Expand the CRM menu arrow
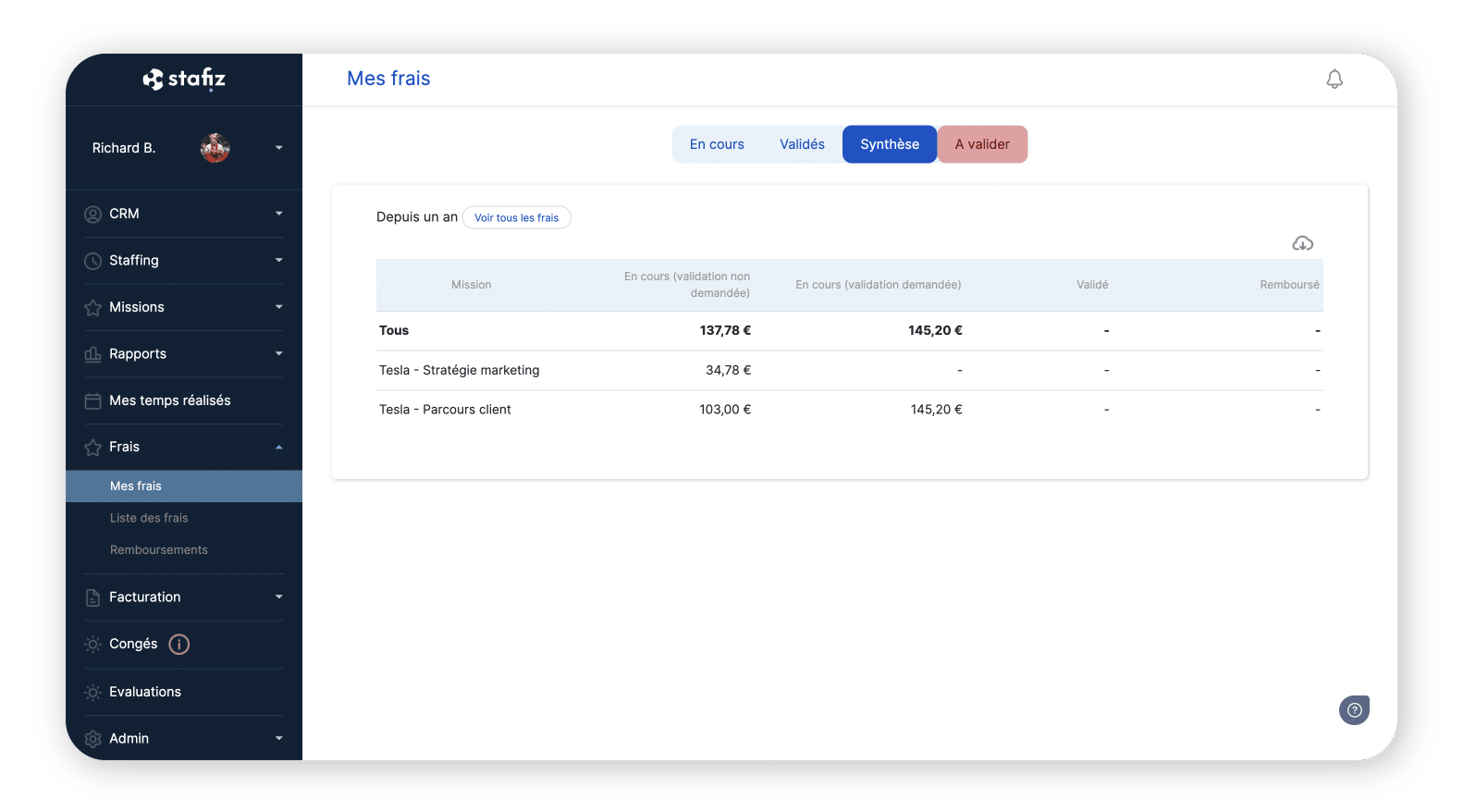Image resolution: width=1464 pixels, height=812 pixels. (x=279, y=214)
